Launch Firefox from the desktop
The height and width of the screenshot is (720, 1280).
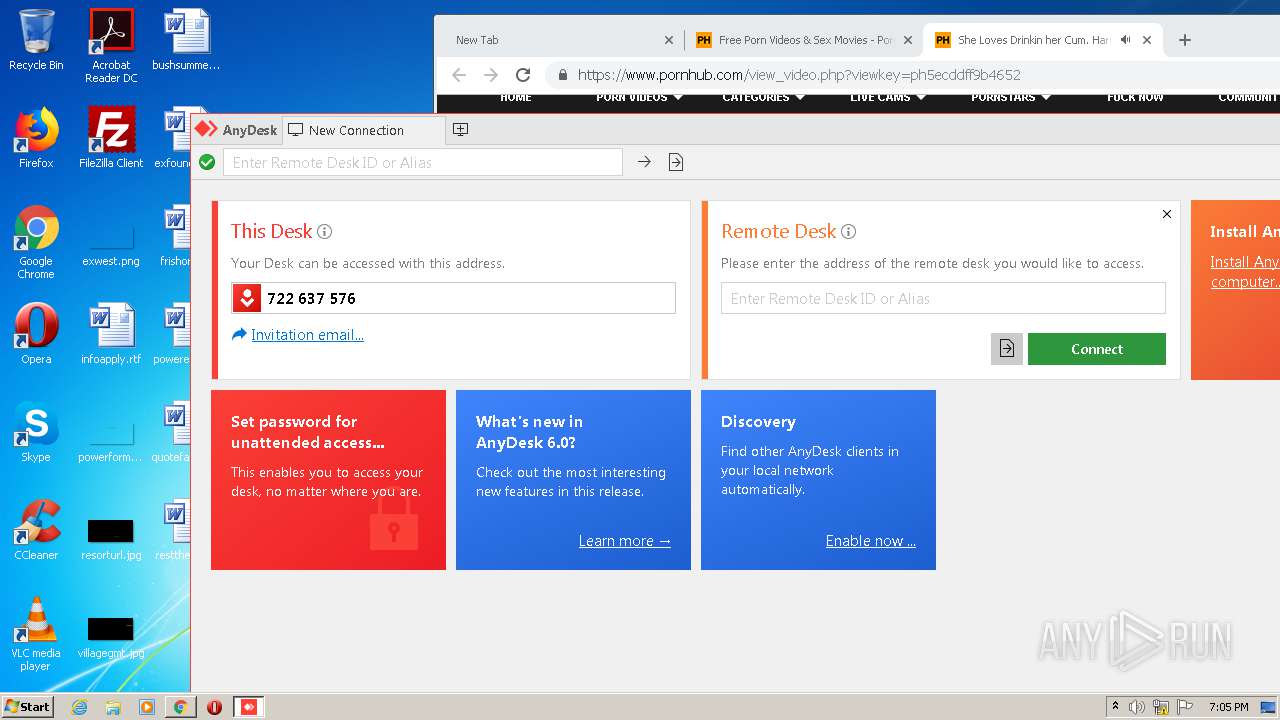tap(36, 138)
